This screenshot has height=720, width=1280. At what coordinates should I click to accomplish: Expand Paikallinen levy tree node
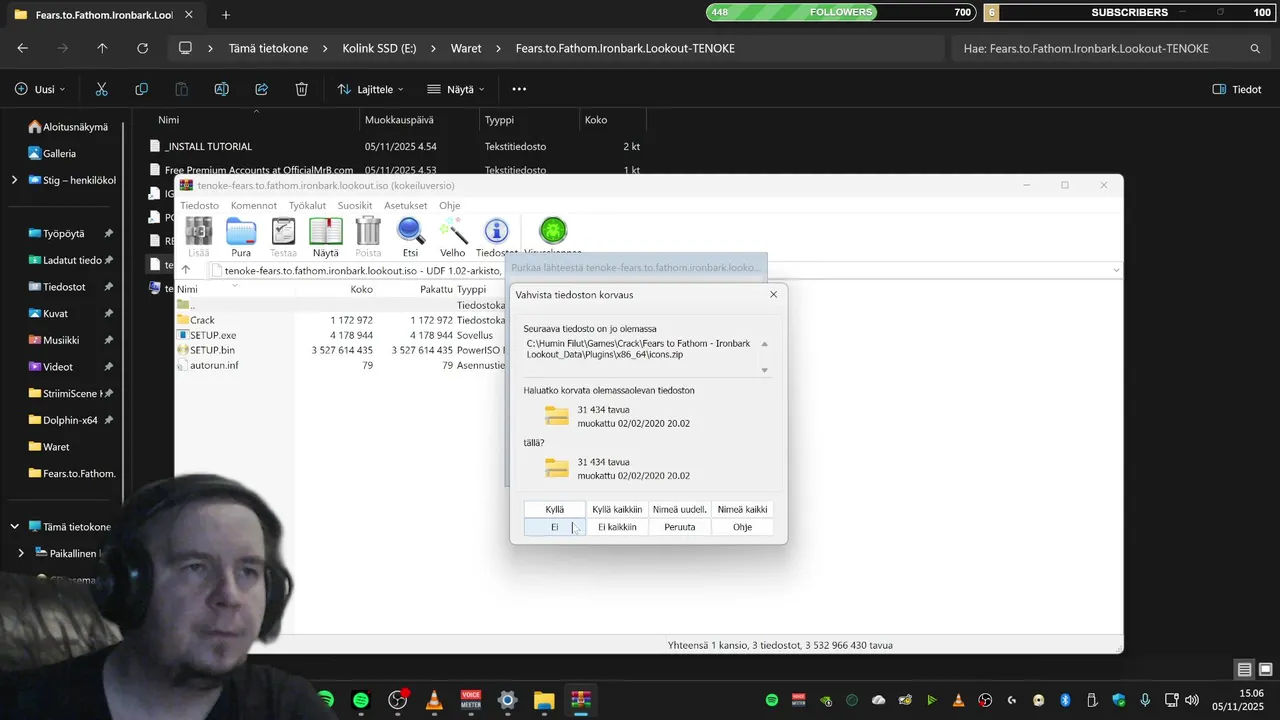tap(20, 553)
